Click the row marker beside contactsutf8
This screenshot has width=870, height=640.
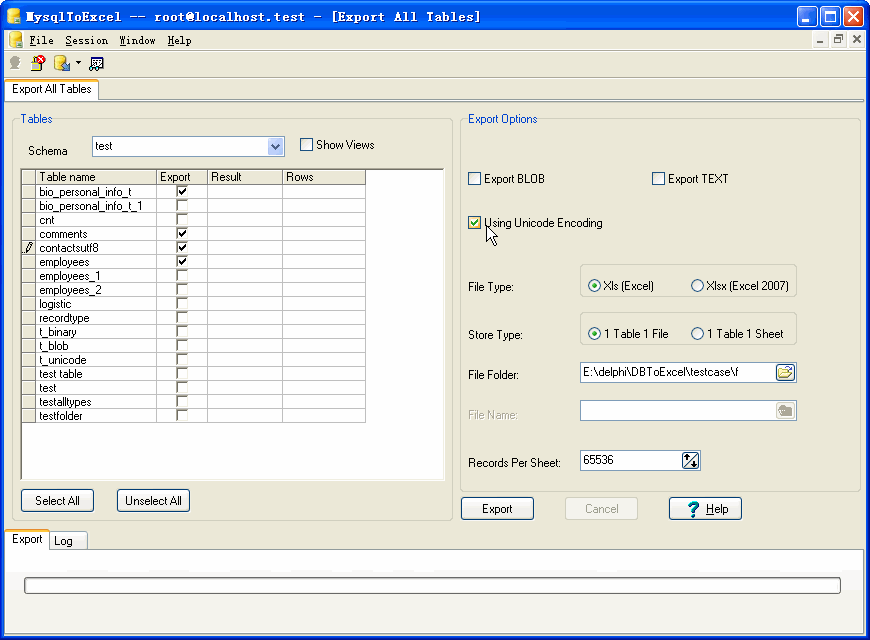point(29,248)
